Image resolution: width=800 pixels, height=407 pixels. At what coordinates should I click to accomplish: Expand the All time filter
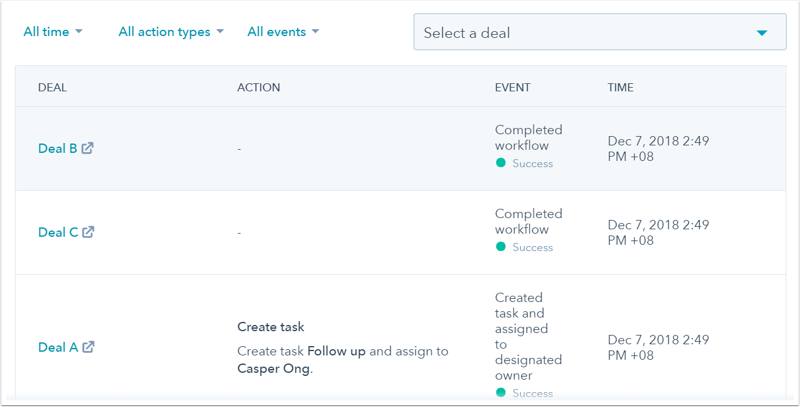(x=53, y=32)
